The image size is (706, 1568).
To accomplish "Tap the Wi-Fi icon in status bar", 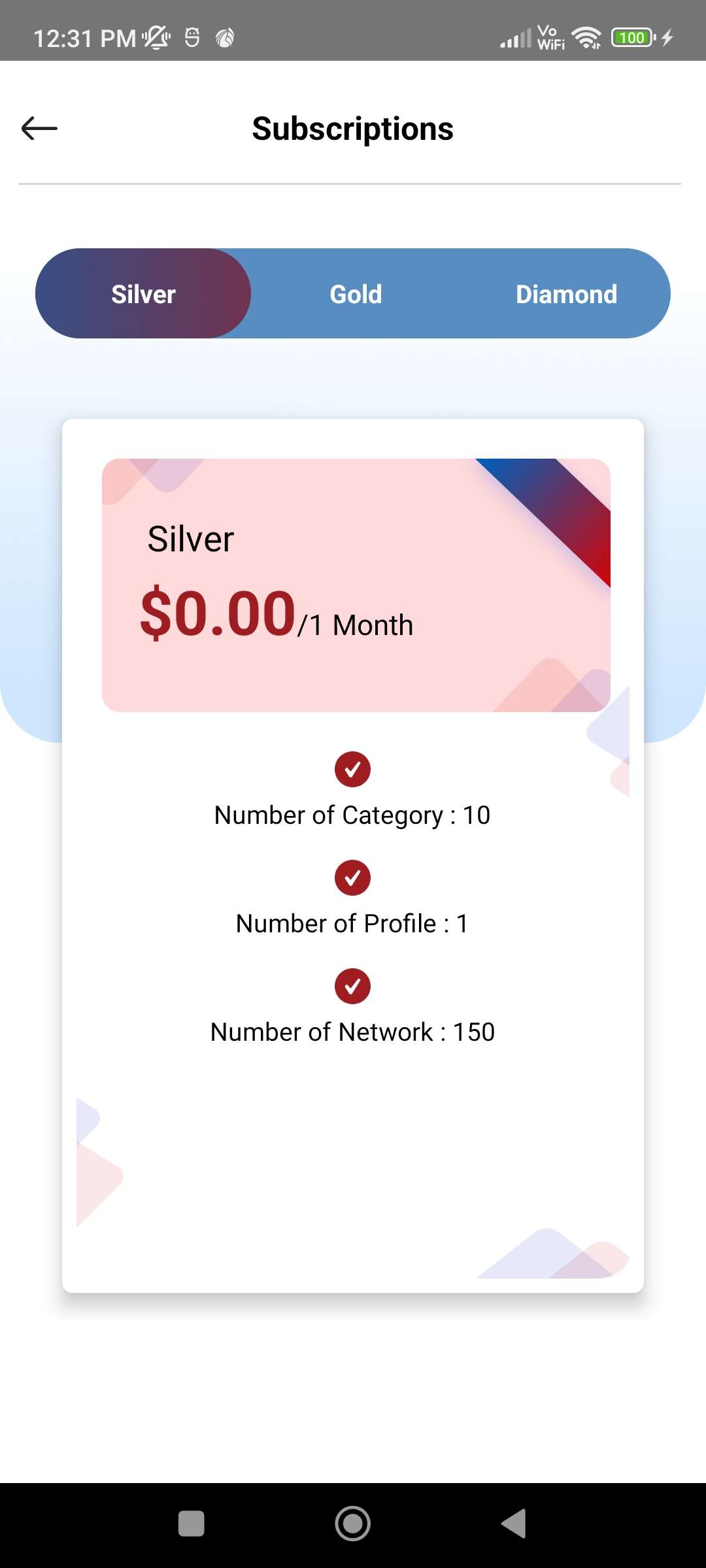I will click(586, 38).
